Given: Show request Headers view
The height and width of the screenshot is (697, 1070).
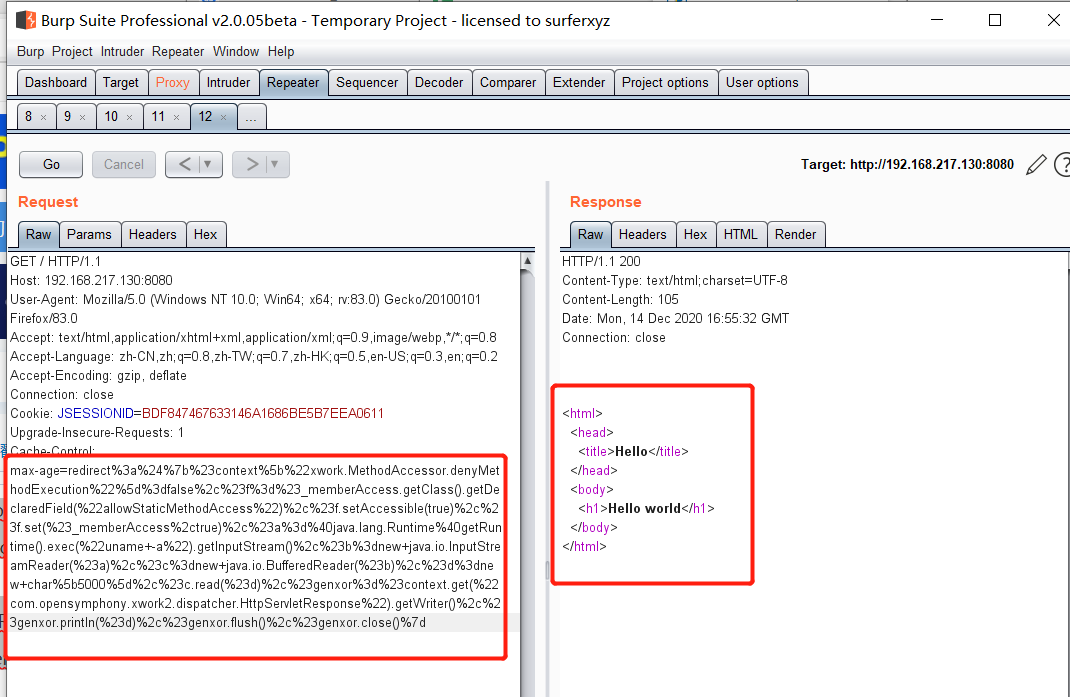Looking at the screenshot, I should (153, 234).
